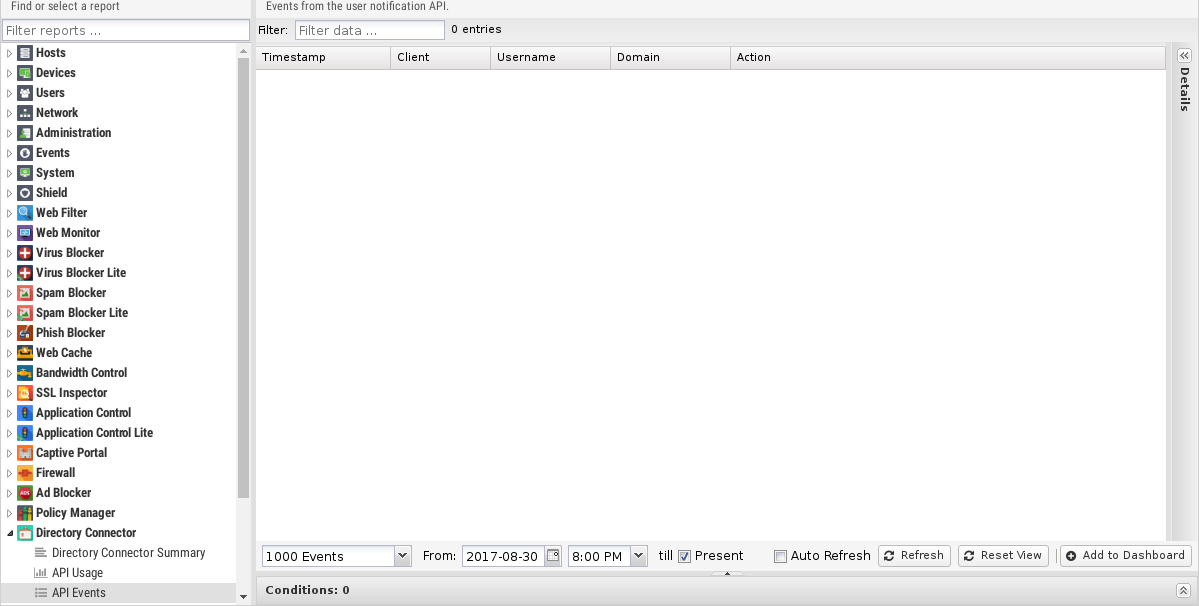The height and width of the screenshot is (606, 1199).
Task: Click the Policy Manager icon
Action: 24,513
